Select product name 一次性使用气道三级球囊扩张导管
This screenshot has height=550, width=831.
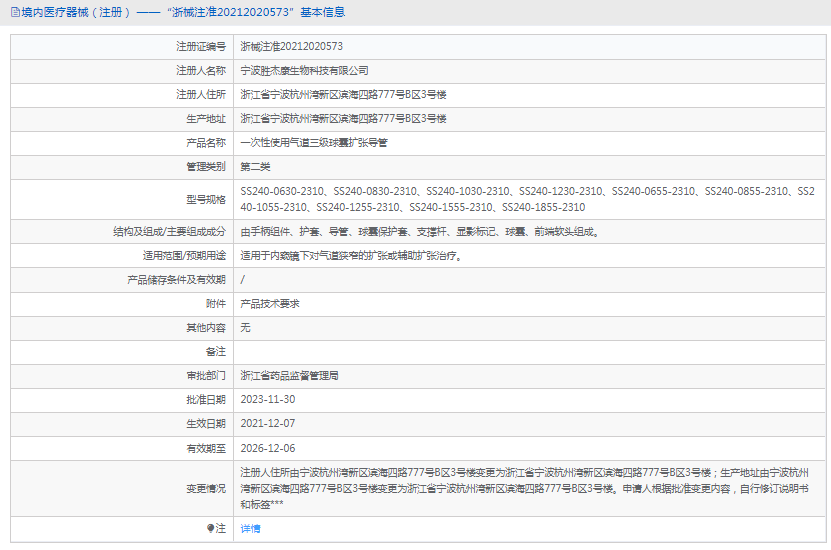[x=314, y=143]
